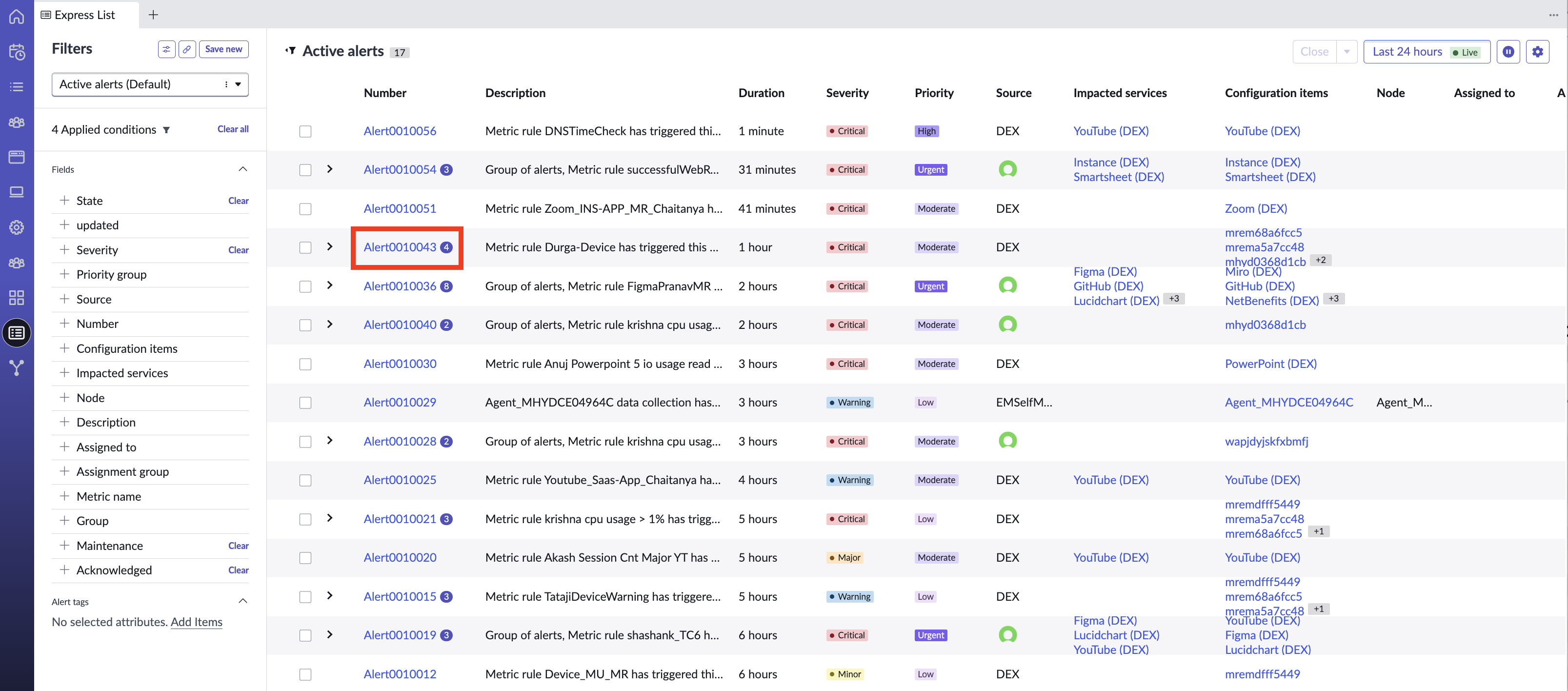Click the Applied conditions funnel icon
The height and width of the screenshot is (691, 1568).
[166, 130]
